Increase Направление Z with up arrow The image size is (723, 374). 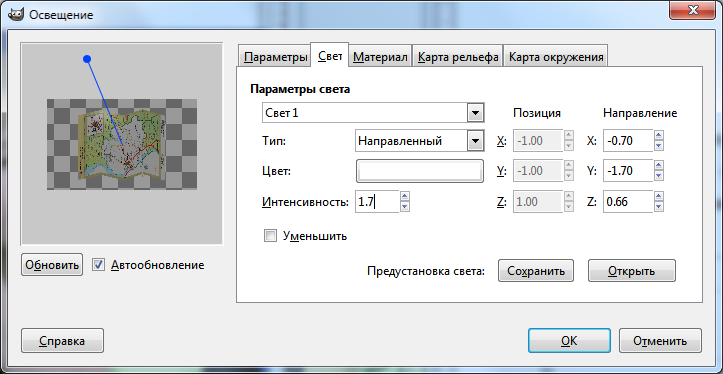(x=659, y=196)
